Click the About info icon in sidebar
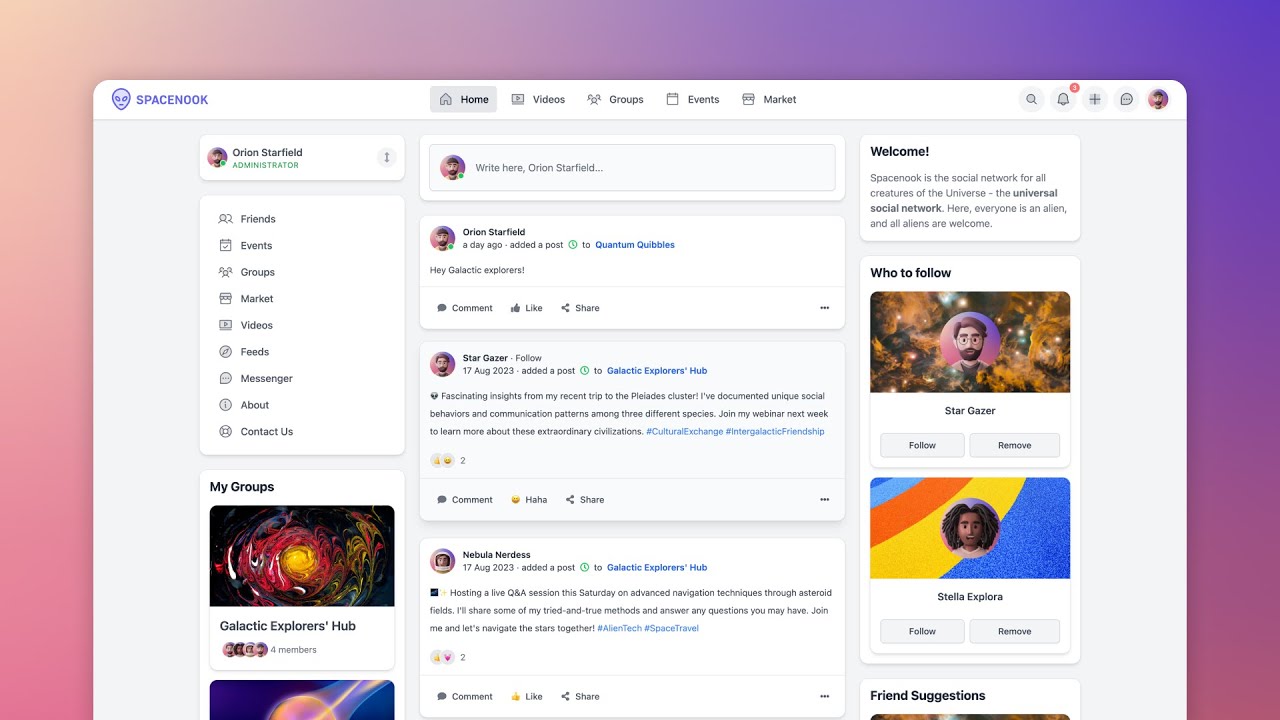 [x=225, y=405]
